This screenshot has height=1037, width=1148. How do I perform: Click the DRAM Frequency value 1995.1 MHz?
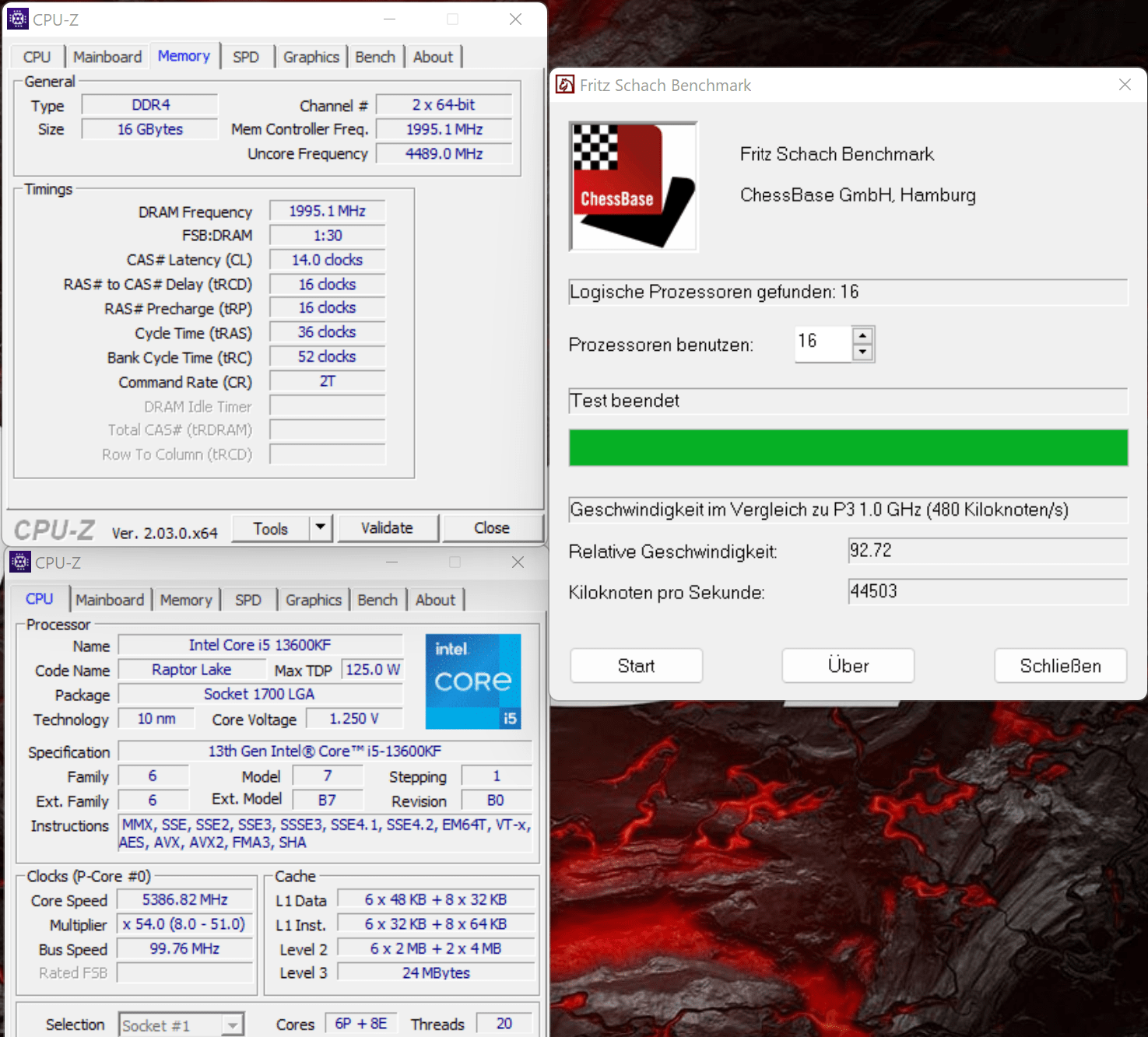[x=327, y=211]
